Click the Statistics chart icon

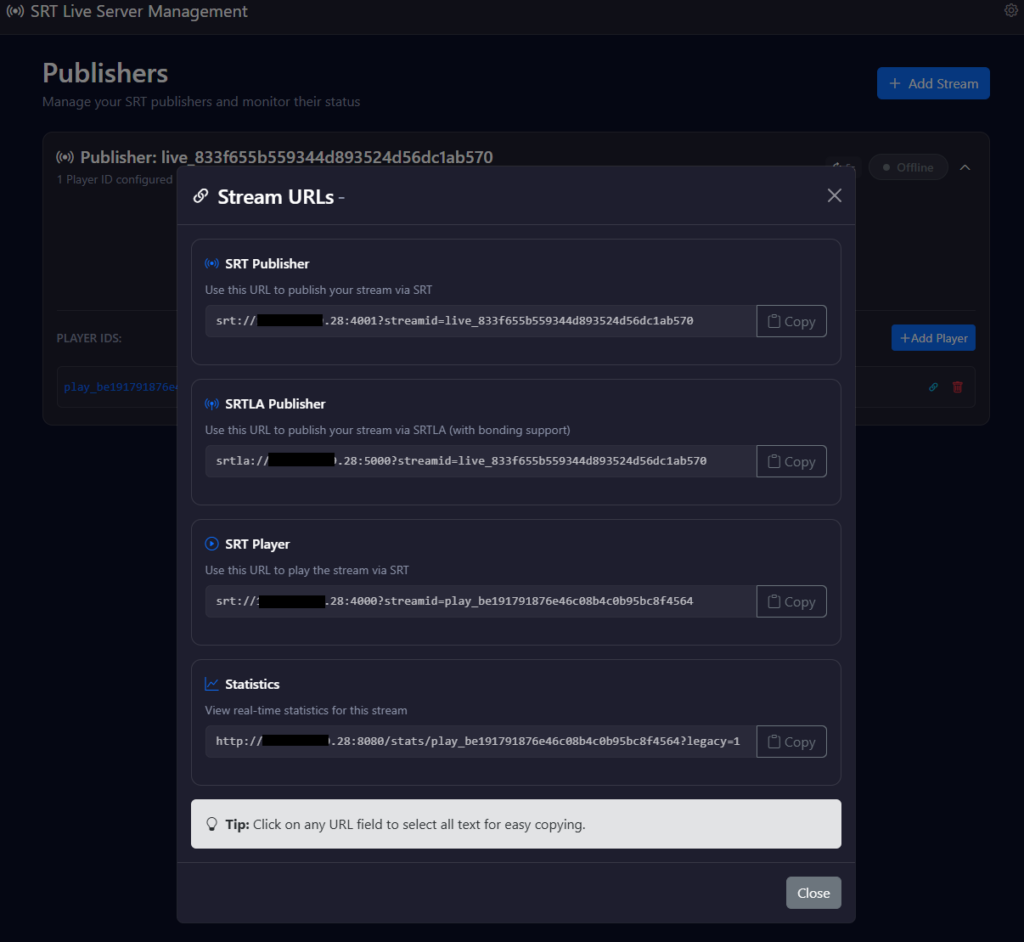coord(211,684)
